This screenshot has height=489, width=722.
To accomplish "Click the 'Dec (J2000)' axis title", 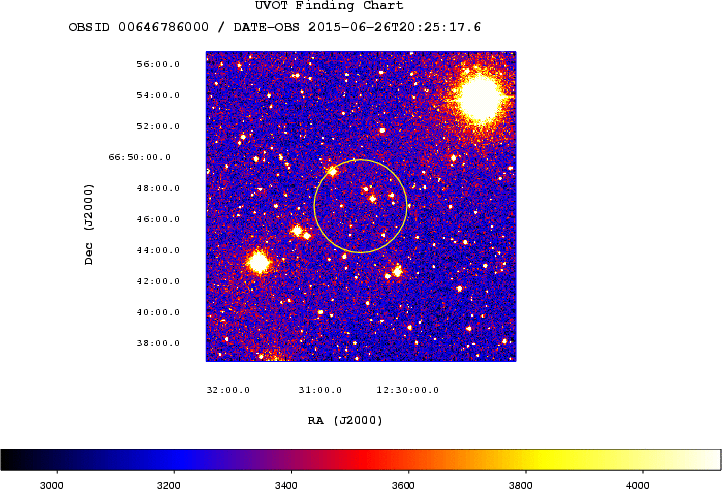I will pyautogui.click(x=88, y=224).
